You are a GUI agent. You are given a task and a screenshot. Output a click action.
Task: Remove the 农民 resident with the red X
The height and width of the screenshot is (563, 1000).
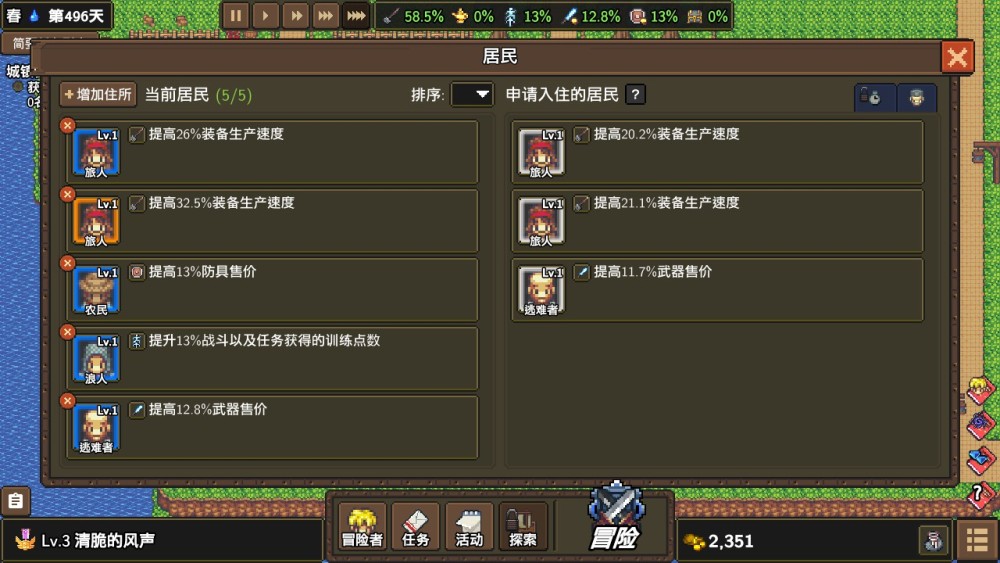pos(68,263)
